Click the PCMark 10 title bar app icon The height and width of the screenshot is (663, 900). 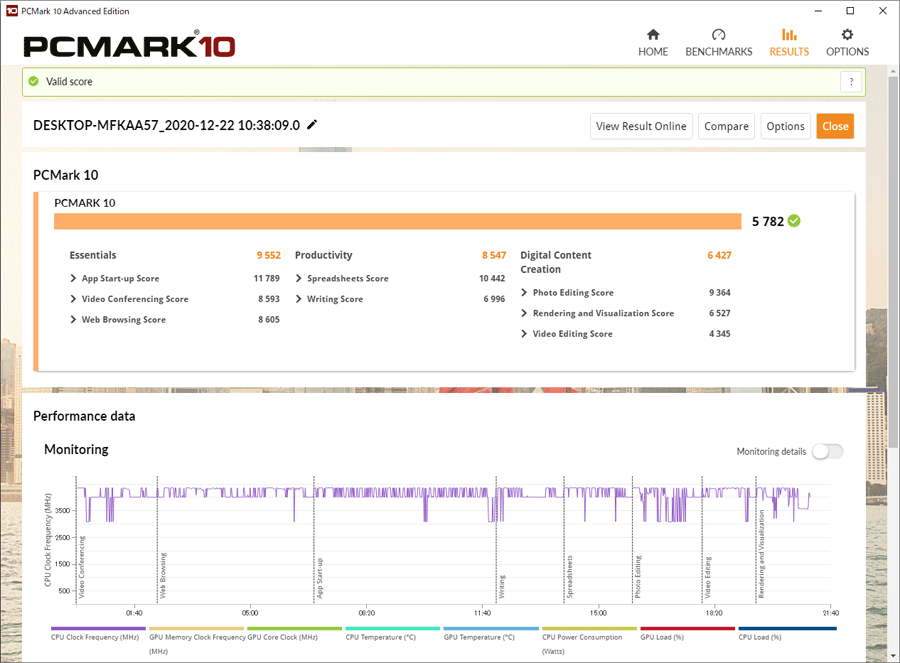coord(11,11)
